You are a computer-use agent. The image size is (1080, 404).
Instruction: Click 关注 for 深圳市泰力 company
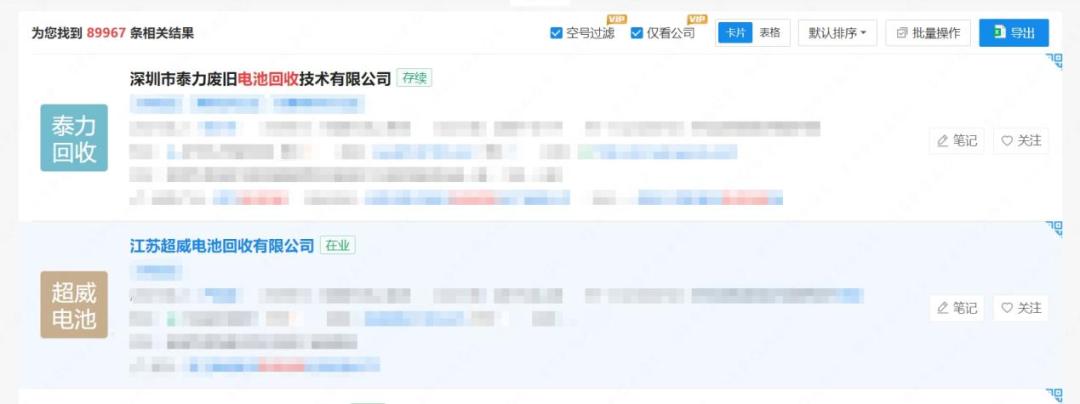click(x=1021, y=141)
